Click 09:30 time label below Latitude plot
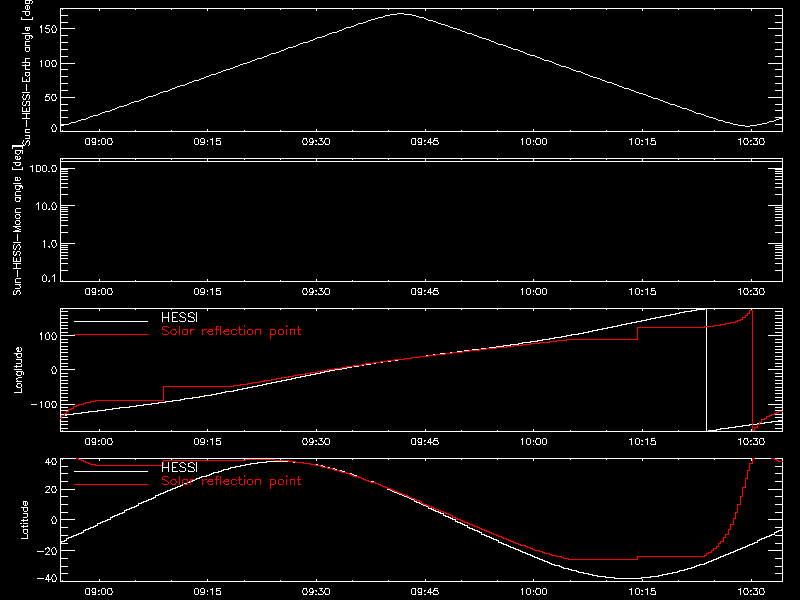 [316, 592]
